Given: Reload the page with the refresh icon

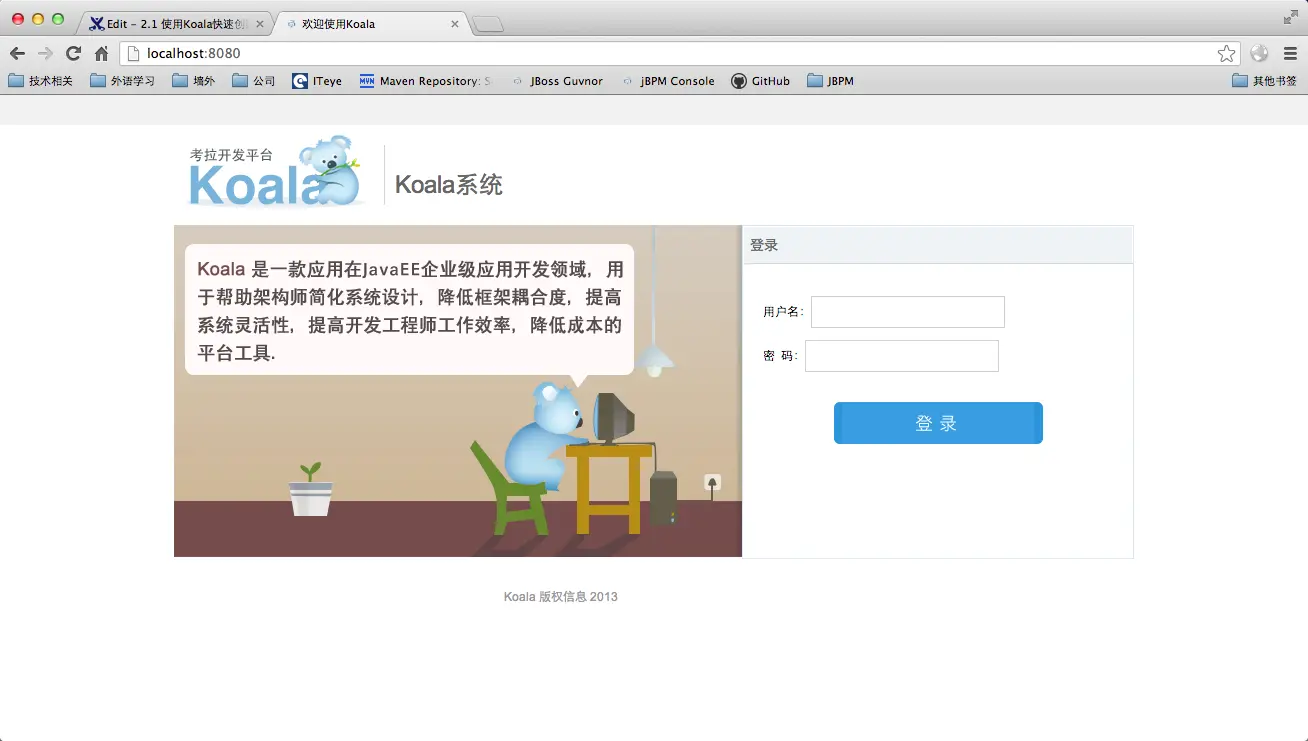Looking at the screenshot, I should pos(73,53).
